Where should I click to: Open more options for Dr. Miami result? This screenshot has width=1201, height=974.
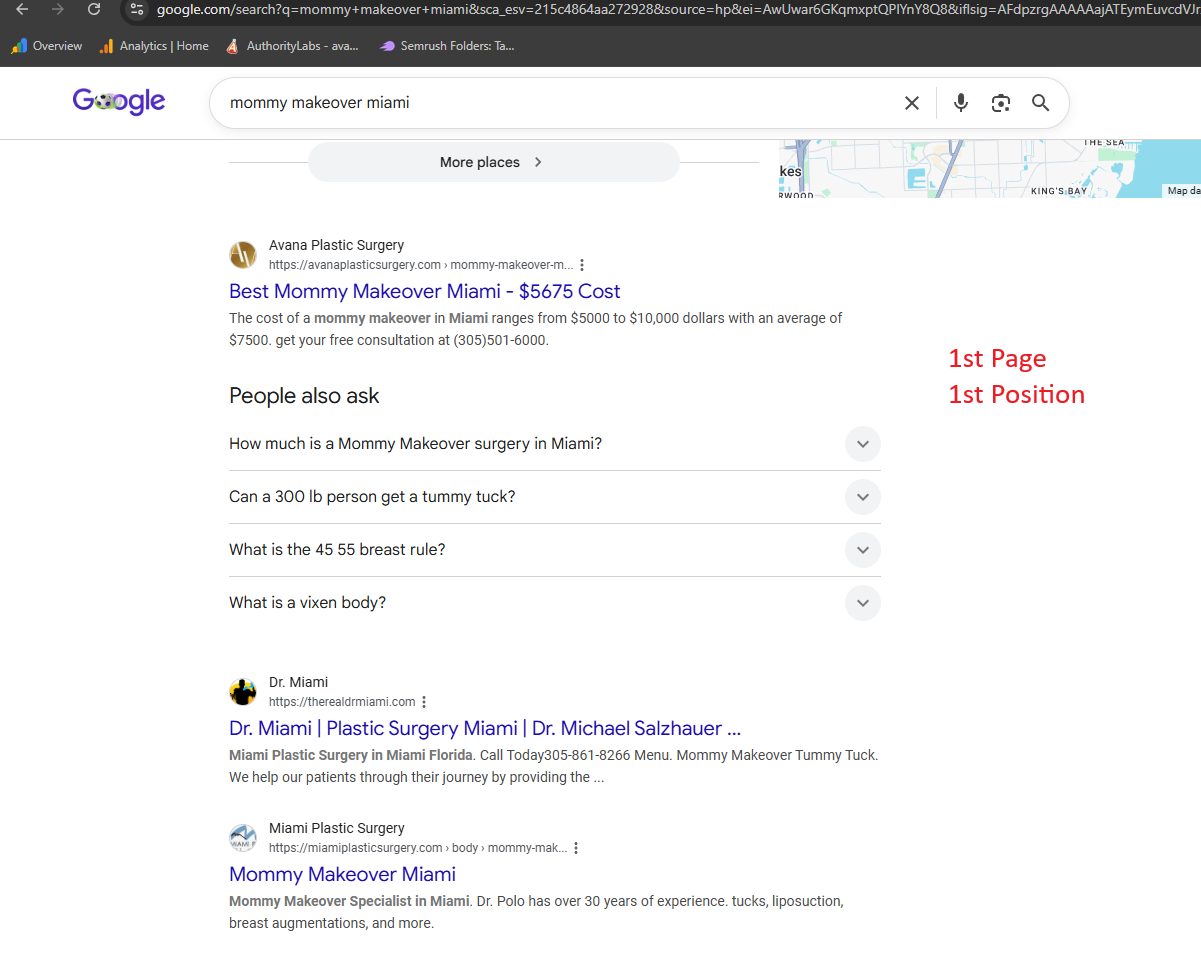coord(424,702)
